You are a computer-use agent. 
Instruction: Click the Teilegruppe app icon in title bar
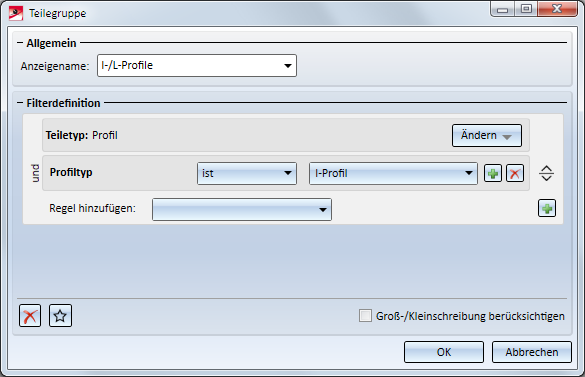coord(16,13)
